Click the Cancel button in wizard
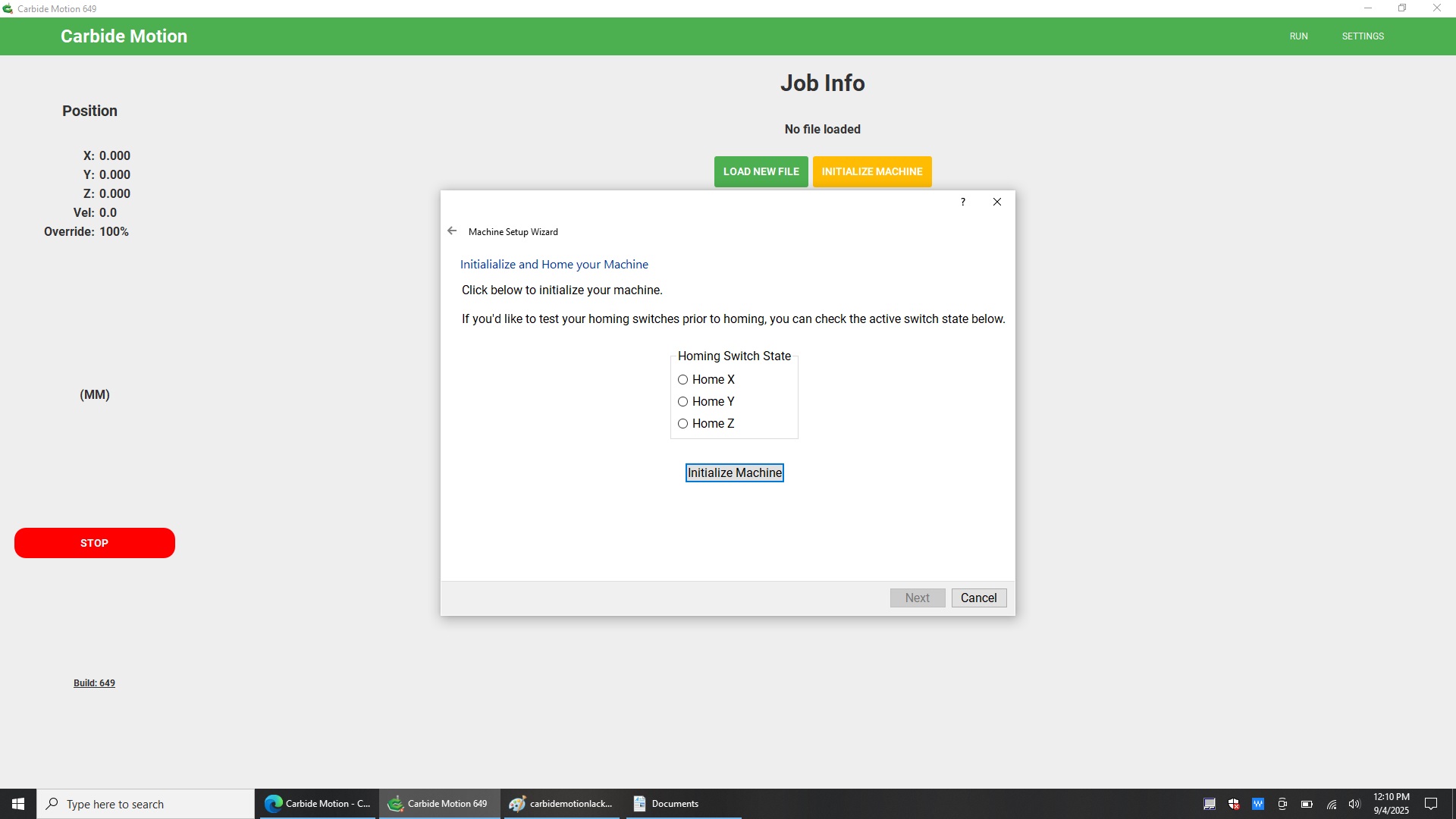This screenshot has width=1456, height=819. [x=978, y=598]
